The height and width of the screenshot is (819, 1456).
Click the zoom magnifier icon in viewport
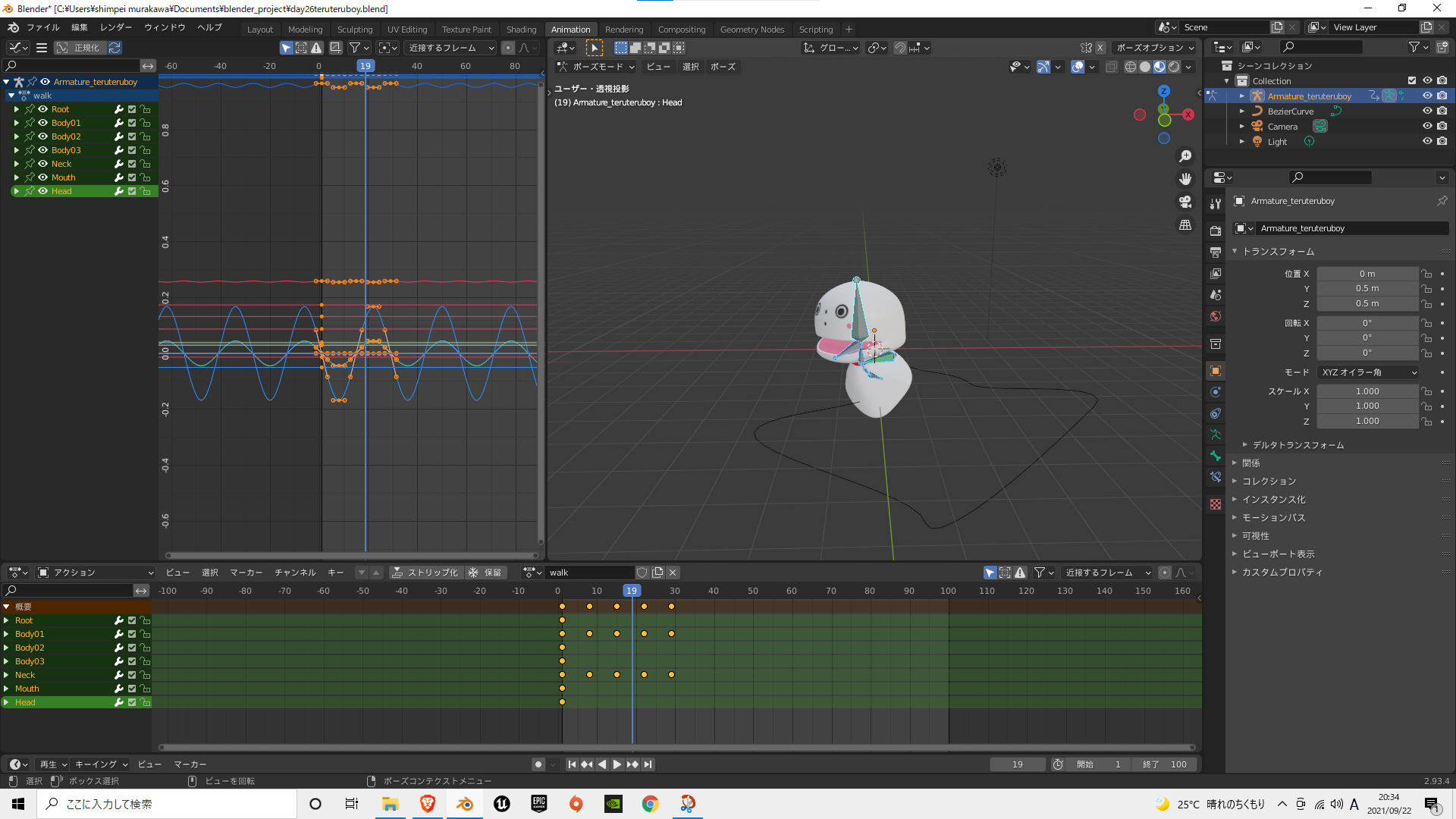click(x=1185, y=156)
